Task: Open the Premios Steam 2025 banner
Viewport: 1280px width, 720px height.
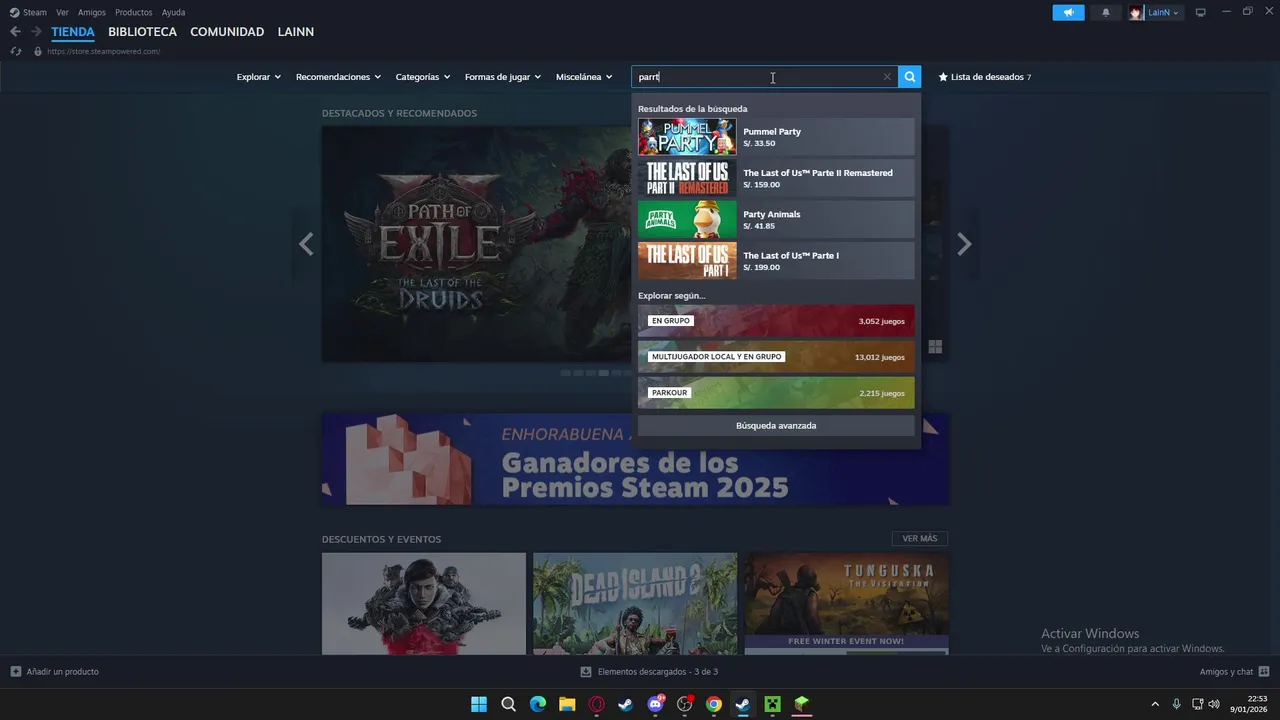Action: 636,459
